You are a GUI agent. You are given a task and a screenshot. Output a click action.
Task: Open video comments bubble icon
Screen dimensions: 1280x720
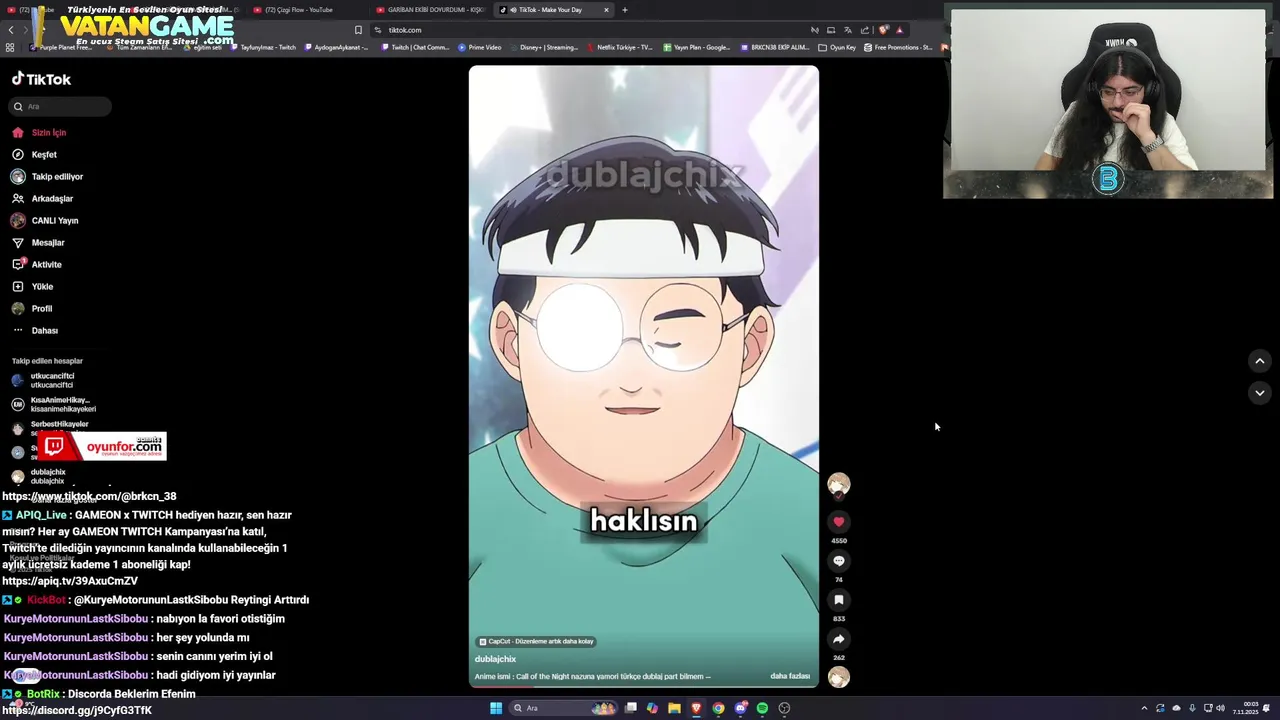pyautogui.click(x=839, y=560)
